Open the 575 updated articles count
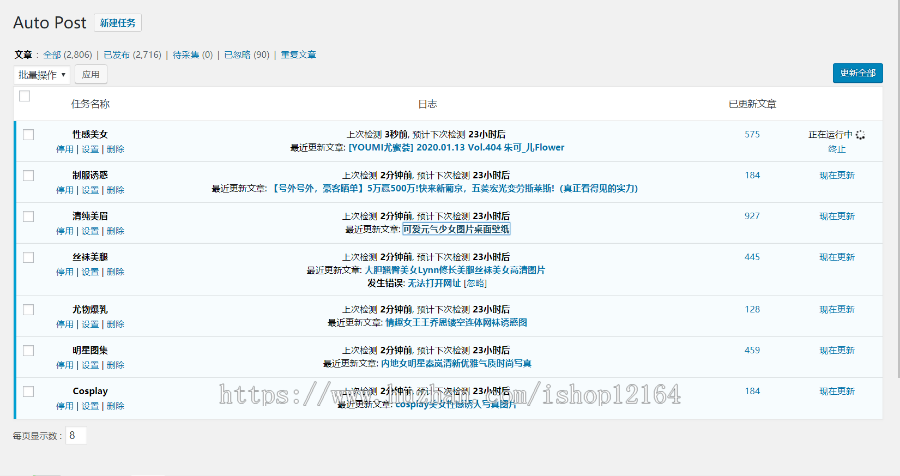 (752, 134)
